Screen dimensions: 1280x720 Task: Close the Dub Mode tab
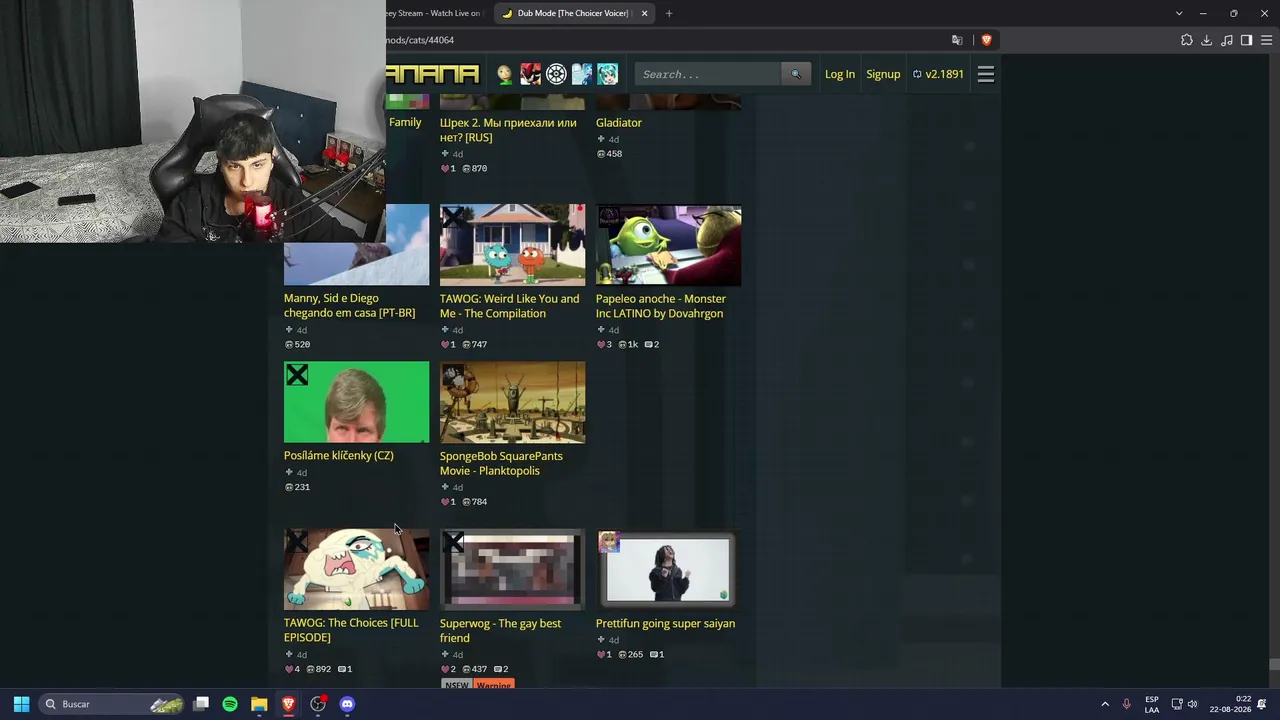(645, 13)
